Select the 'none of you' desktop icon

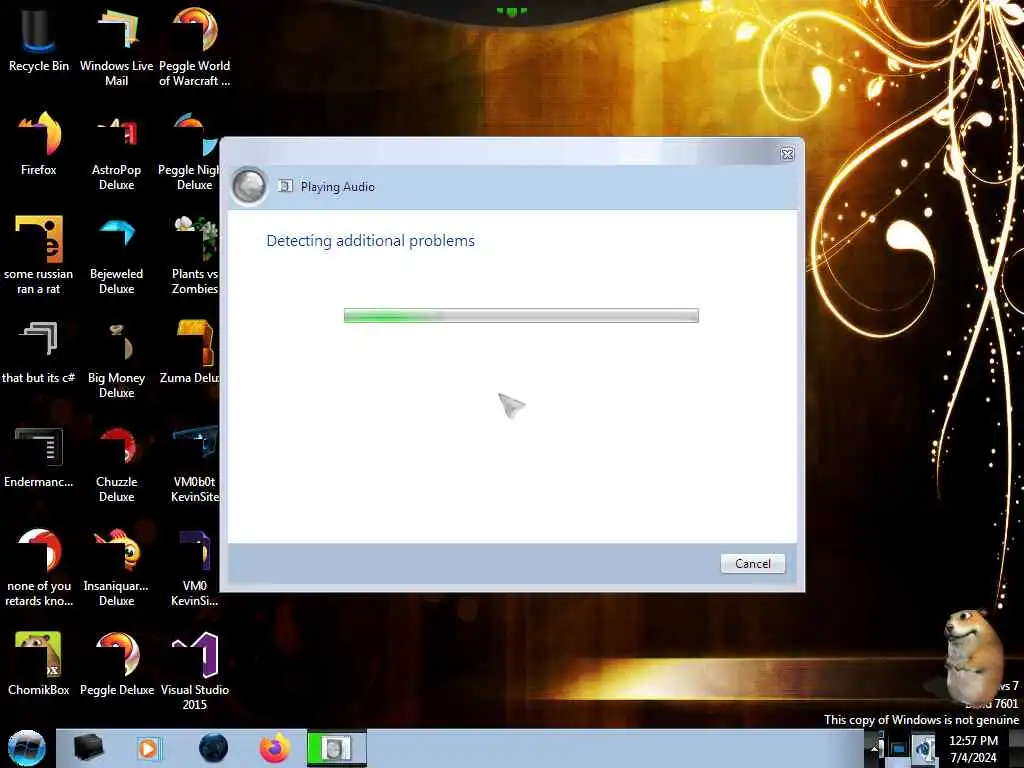(39, 568)
